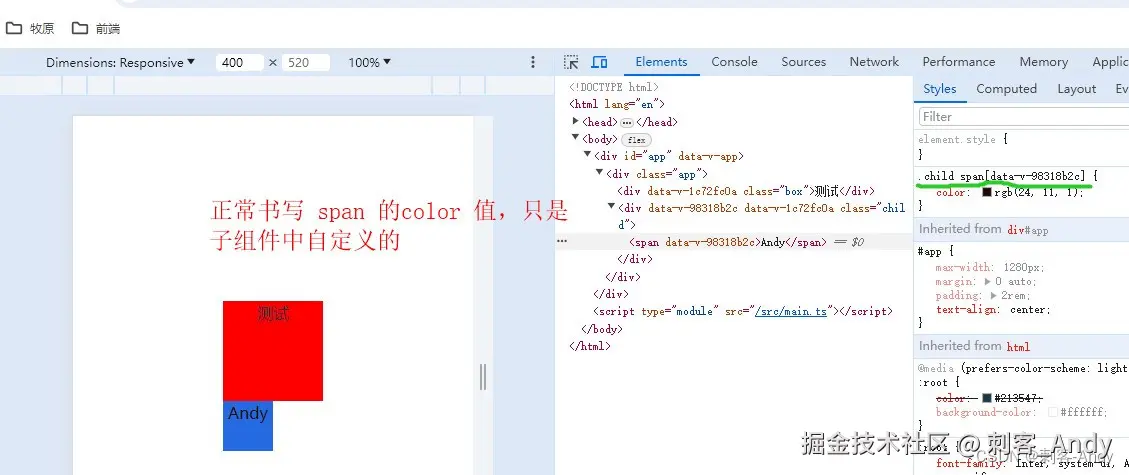Click the flex badge next to body
This screenshot has width=1129, height=475.
[637, 140]
